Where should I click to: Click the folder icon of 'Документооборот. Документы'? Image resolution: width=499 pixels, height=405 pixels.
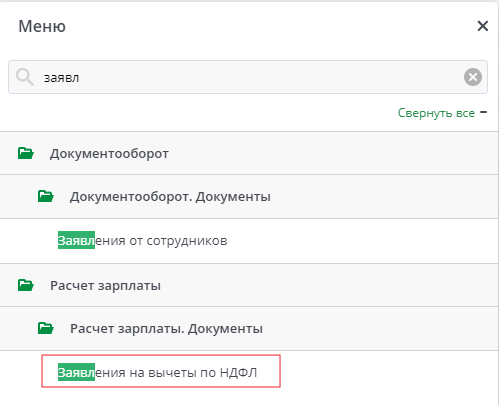coord(46,196)
